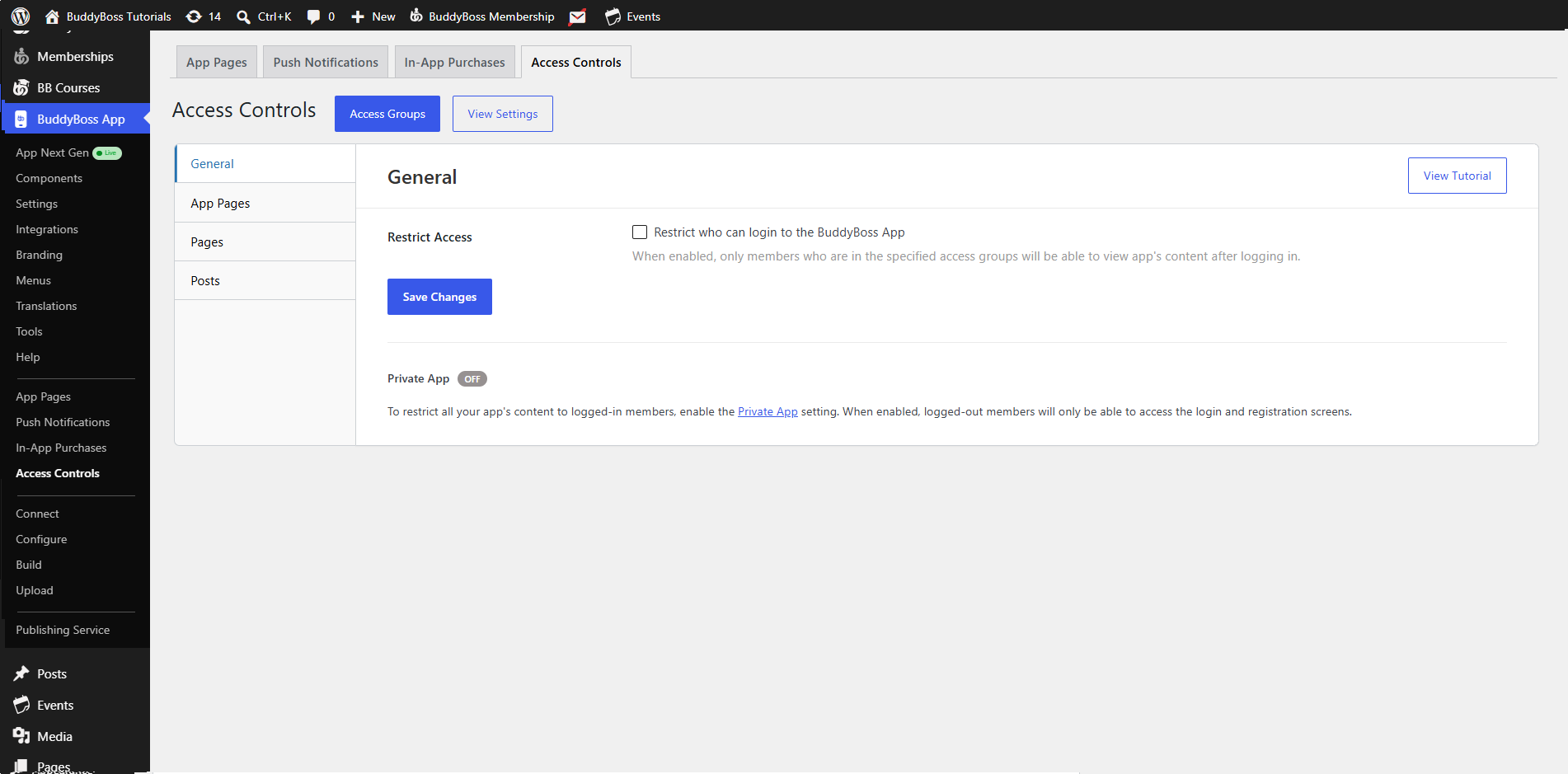Open Publishing Service submenu item
The image size is (1568, 774).
[x=63, y=630]
